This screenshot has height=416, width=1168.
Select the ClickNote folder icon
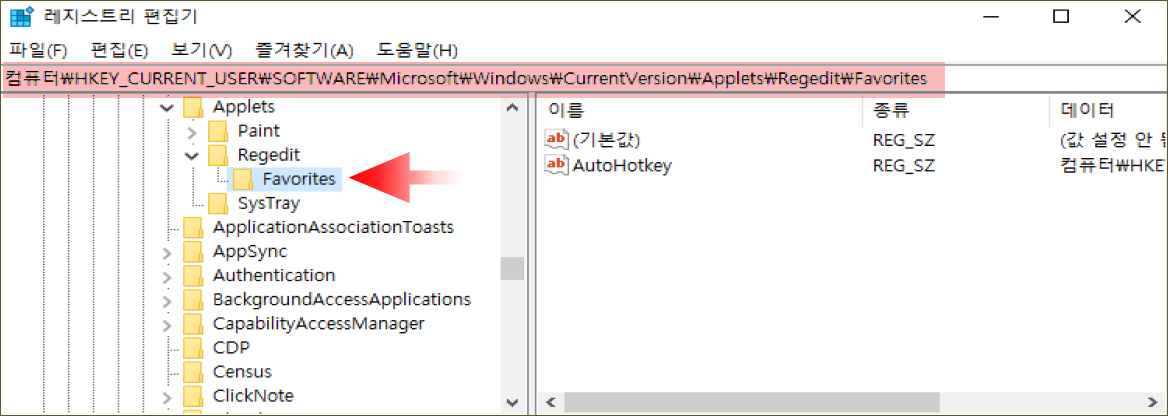click(x=193, y=395)
